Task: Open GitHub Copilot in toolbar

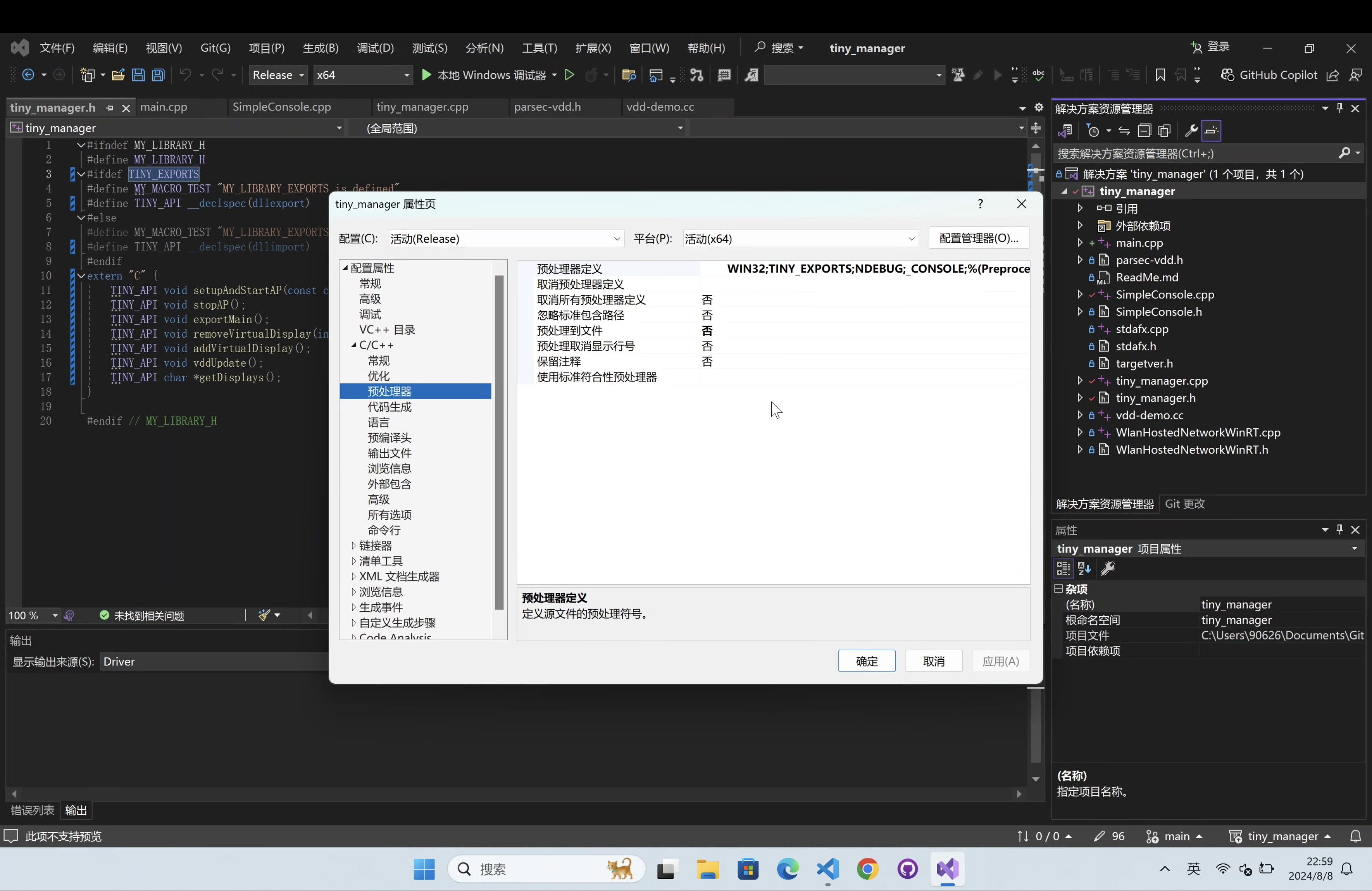Action: pos(1269,75)
